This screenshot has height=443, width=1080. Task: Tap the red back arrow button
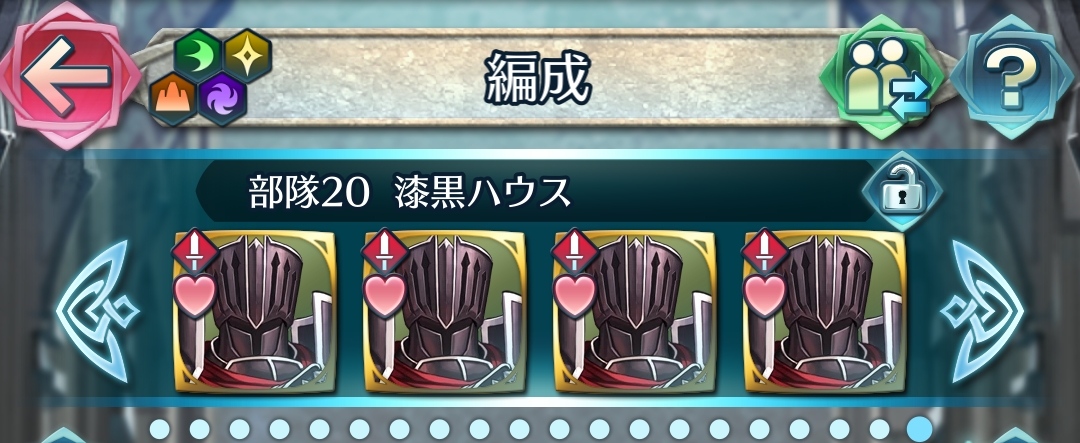69,75
